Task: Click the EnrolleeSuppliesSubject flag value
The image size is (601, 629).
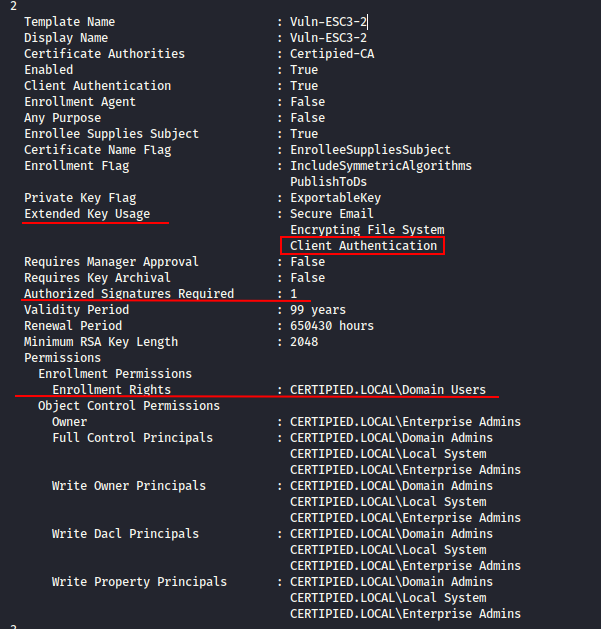Action: coord(370,150)
